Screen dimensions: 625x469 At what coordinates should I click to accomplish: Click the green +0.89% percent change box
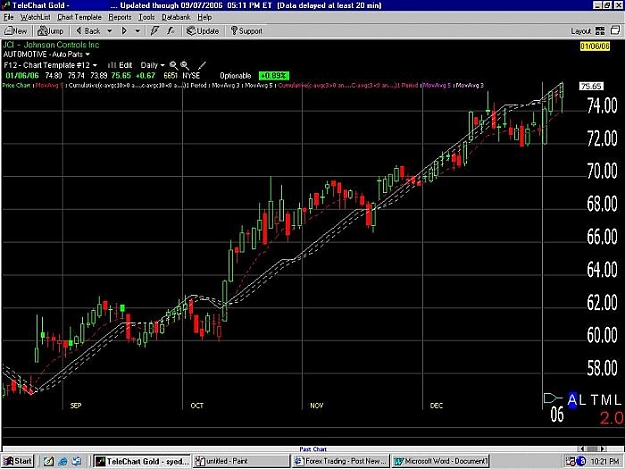274,76
